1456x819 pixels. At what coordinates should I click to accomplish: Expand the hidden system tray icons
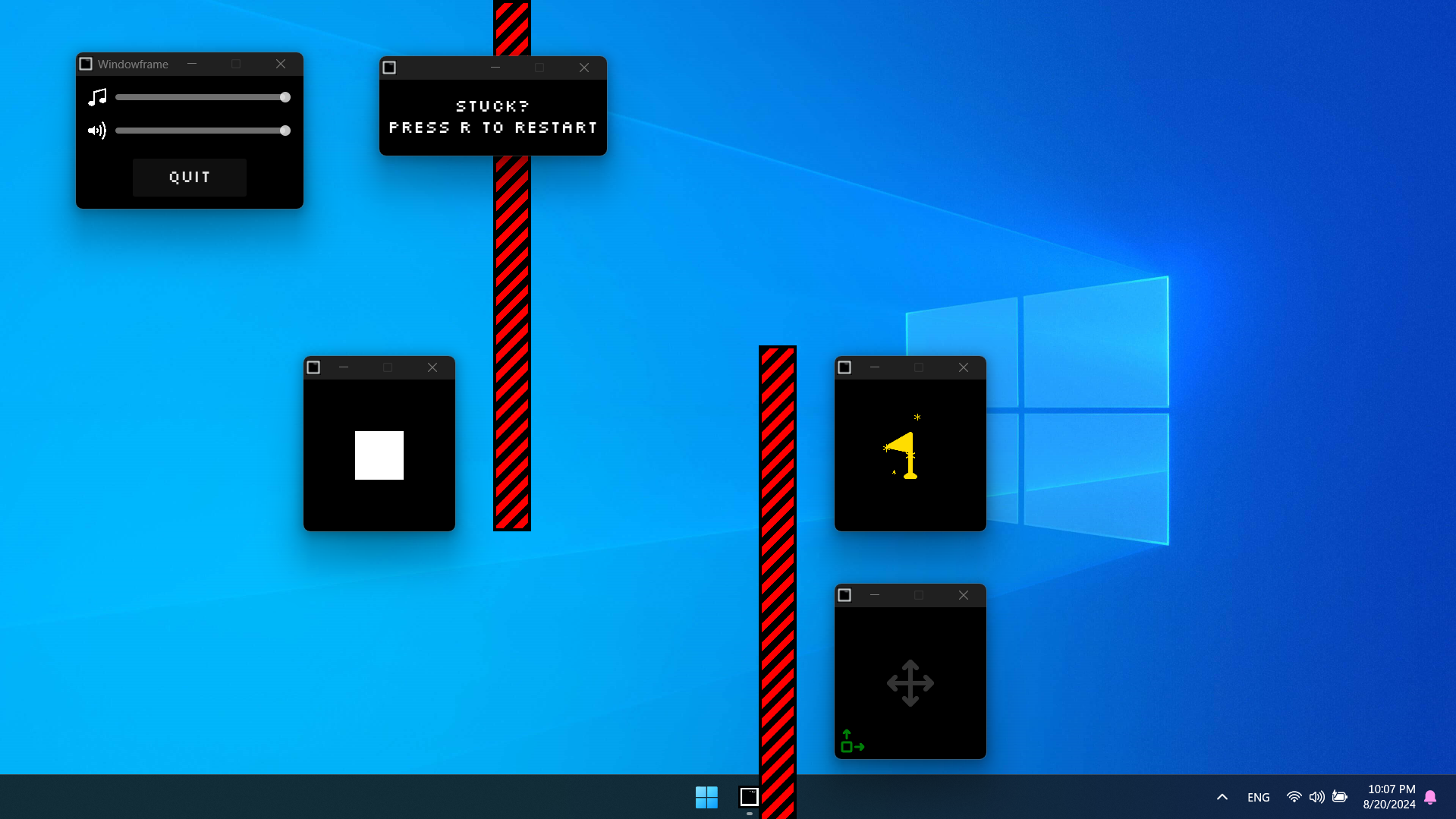point(1222,797)
